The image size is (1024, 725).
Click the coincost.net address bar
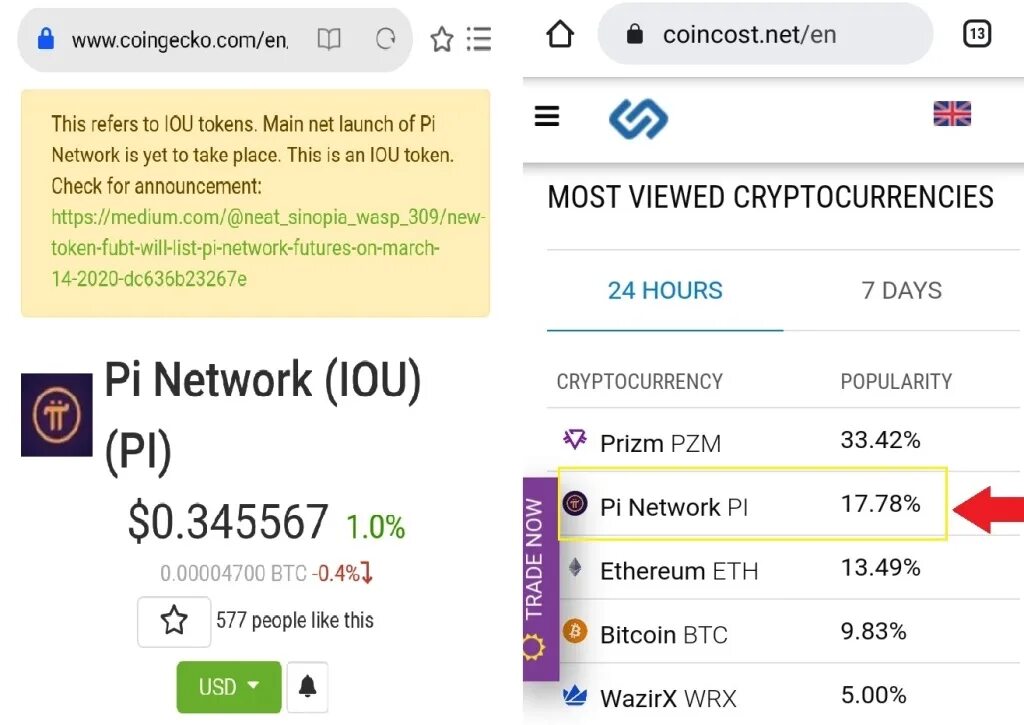(x=765, y=34)
